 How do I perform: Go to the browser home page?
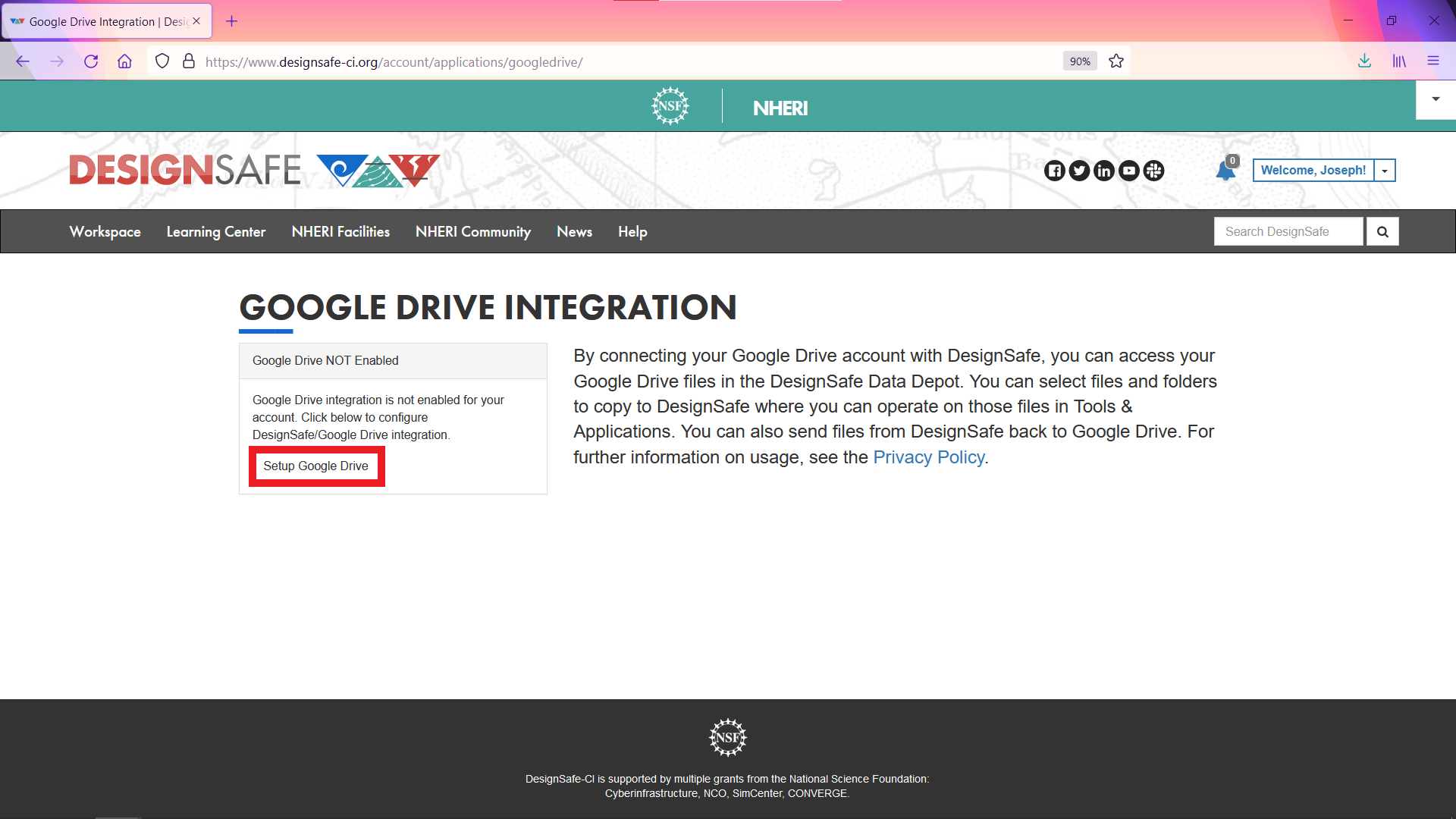click(124, 61)
